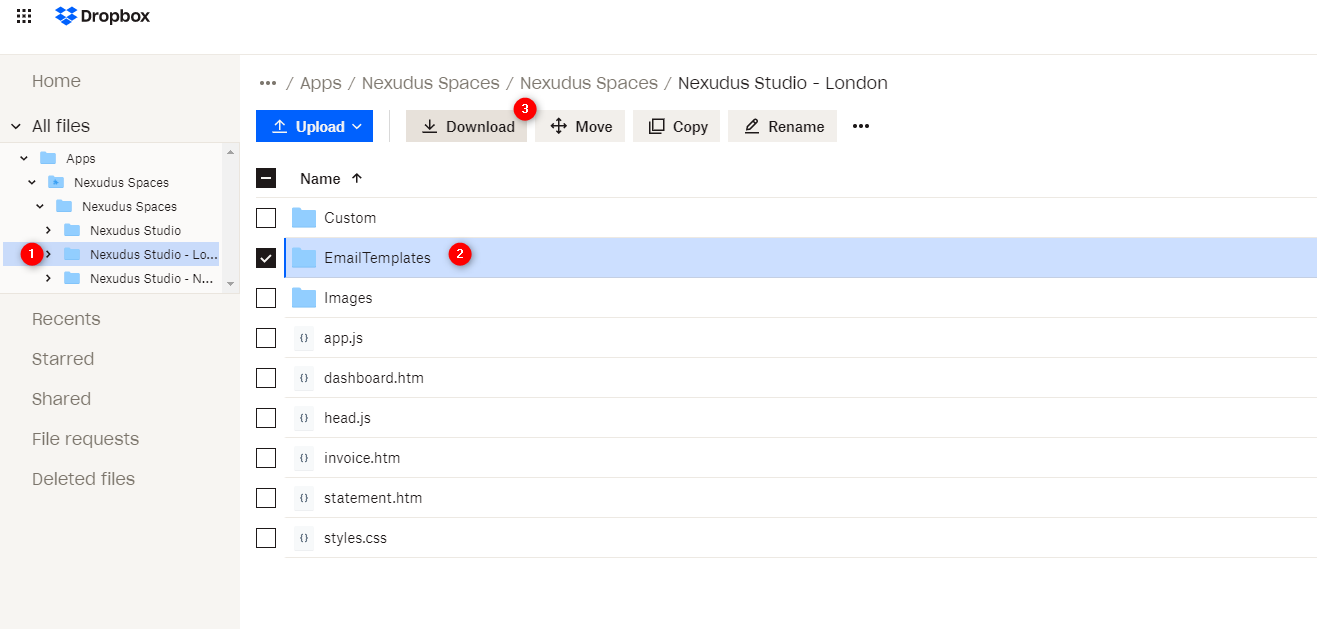Image resolution: width=1317 pixels, height=629 pixels.
Task: Check the head.js checkbox
Action: 266,418
